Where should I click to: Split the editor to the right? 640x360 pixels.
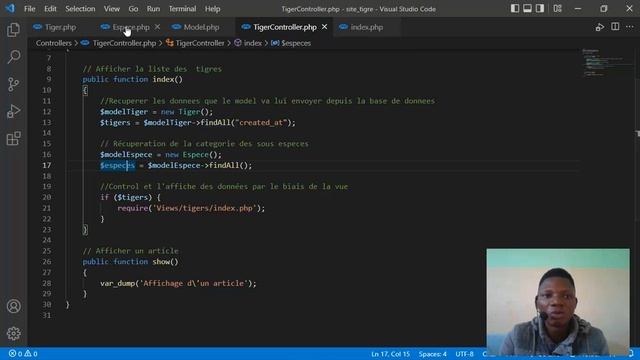point(615,27)
